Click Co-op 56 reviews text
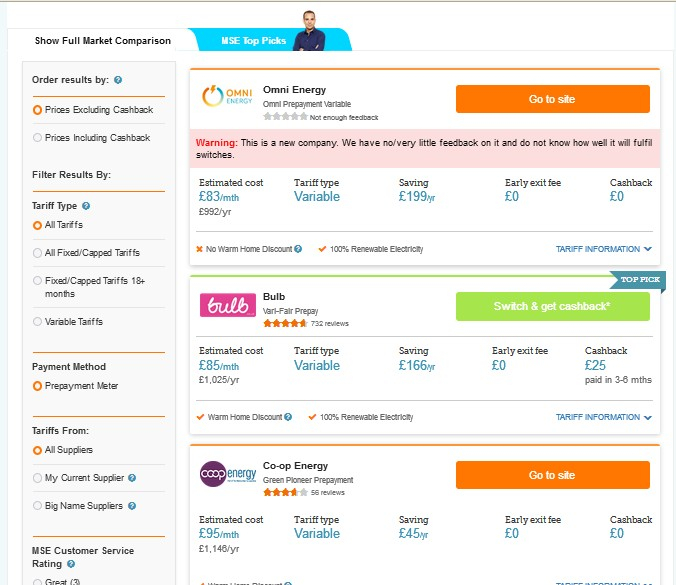Viewport: 676px width, 585px height. pyautogui.click(x=328, y=492)
